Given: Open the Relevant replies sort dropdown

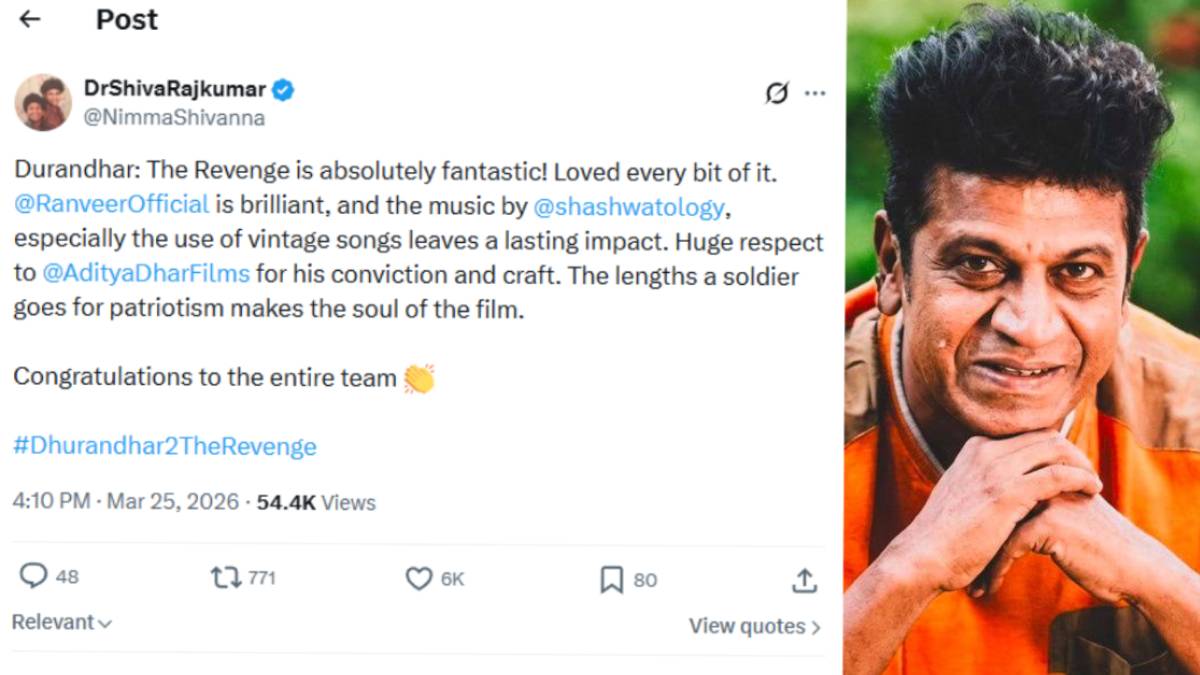Looking at the screenshot, I should [57, 622].
